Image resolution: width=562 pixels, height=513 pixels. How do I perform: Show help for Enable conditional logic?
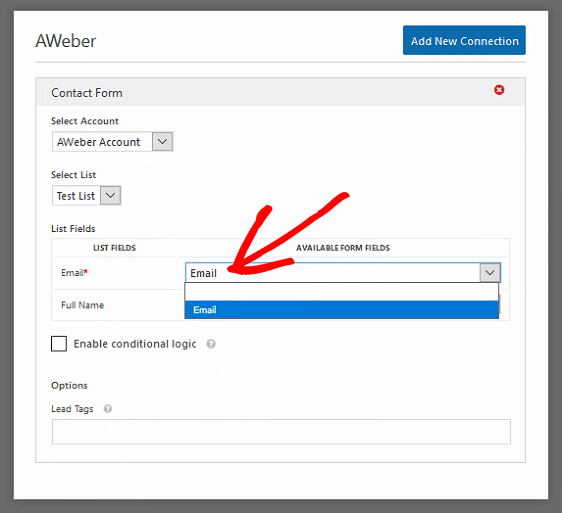[x=211, y=344]
